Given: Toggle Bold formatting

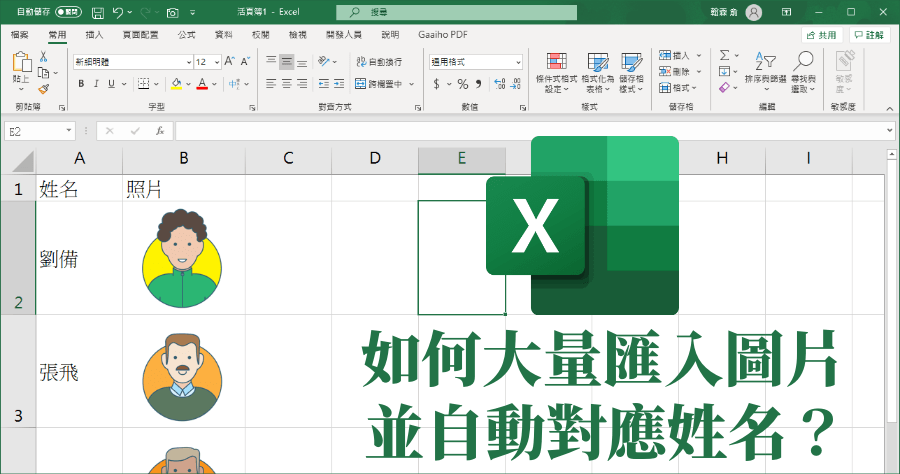Looking at the screenshot, I should click(81, 84).
